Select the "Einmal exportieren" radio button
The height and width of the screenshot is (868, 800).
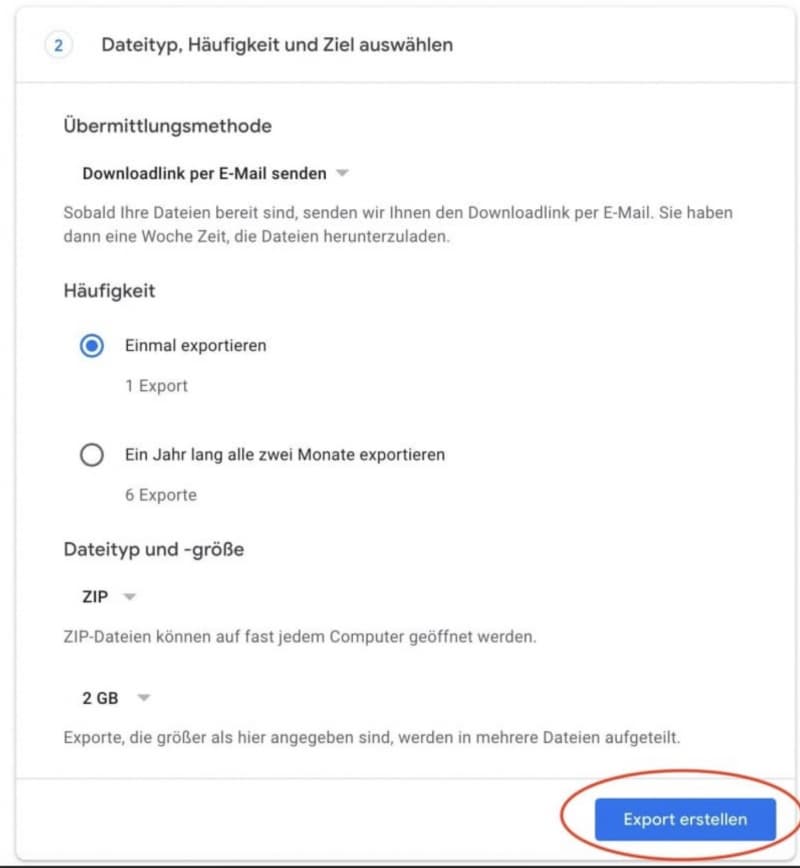point(92,346)
